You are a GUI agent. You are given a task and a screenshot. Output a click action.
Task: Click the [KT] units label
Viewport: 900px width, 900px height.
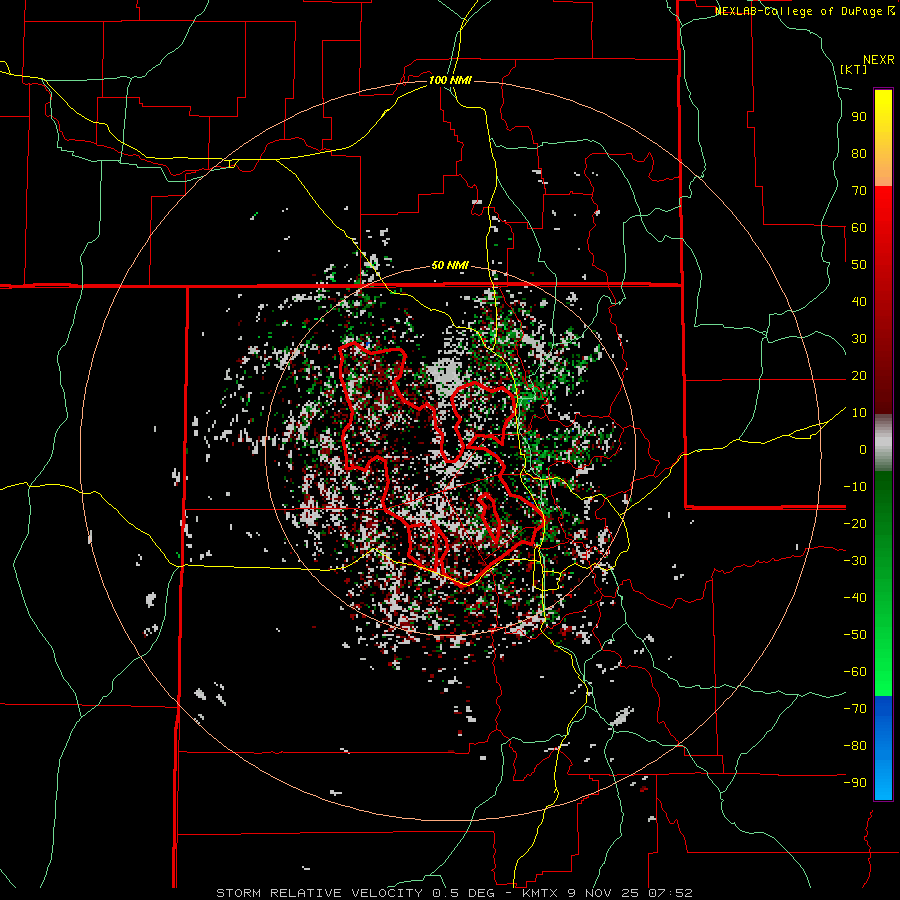(x=854, y=69)
